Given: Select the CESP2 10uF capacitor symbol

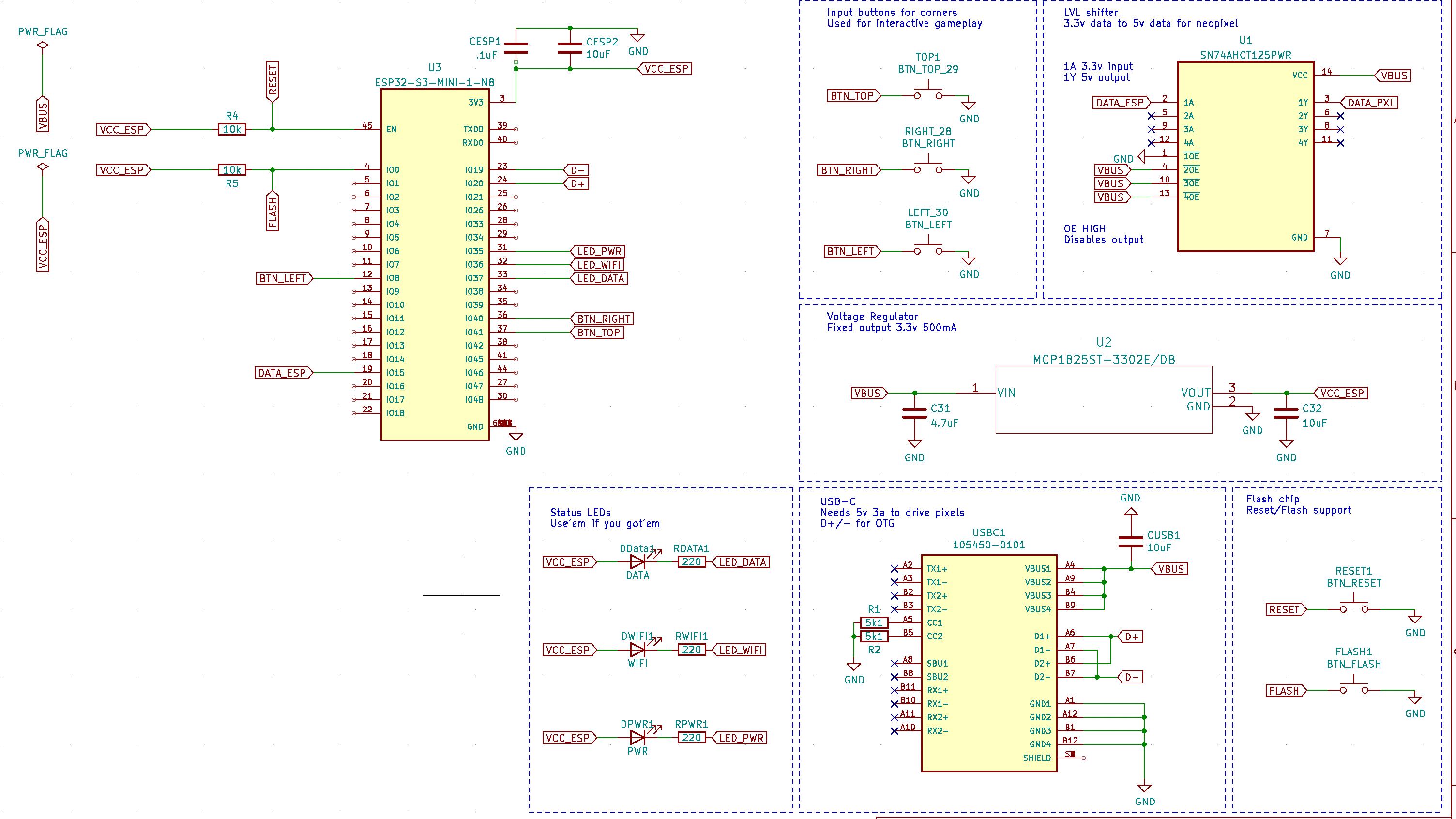Looking at the screenshot, I should 570,48.
